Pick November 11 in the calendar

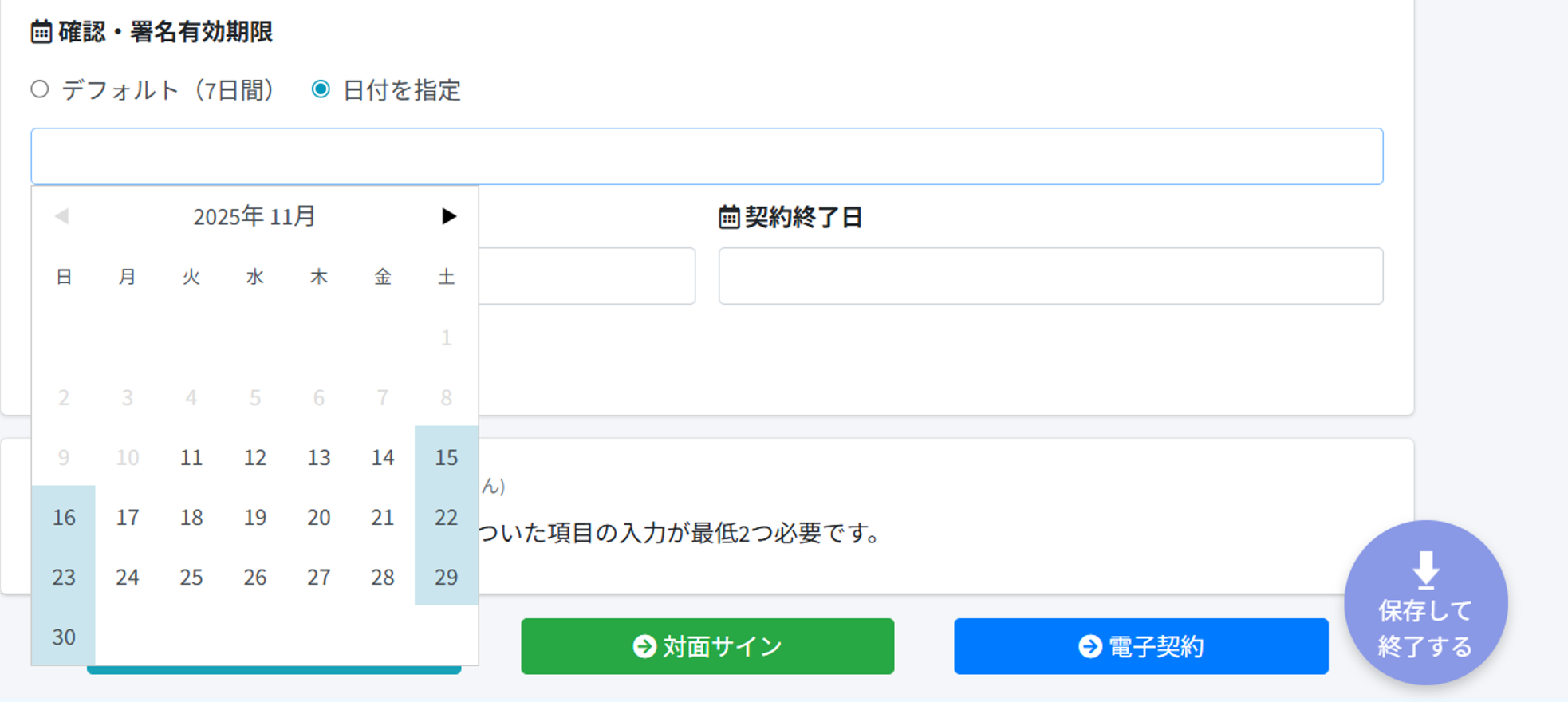[x=191, y=457]
